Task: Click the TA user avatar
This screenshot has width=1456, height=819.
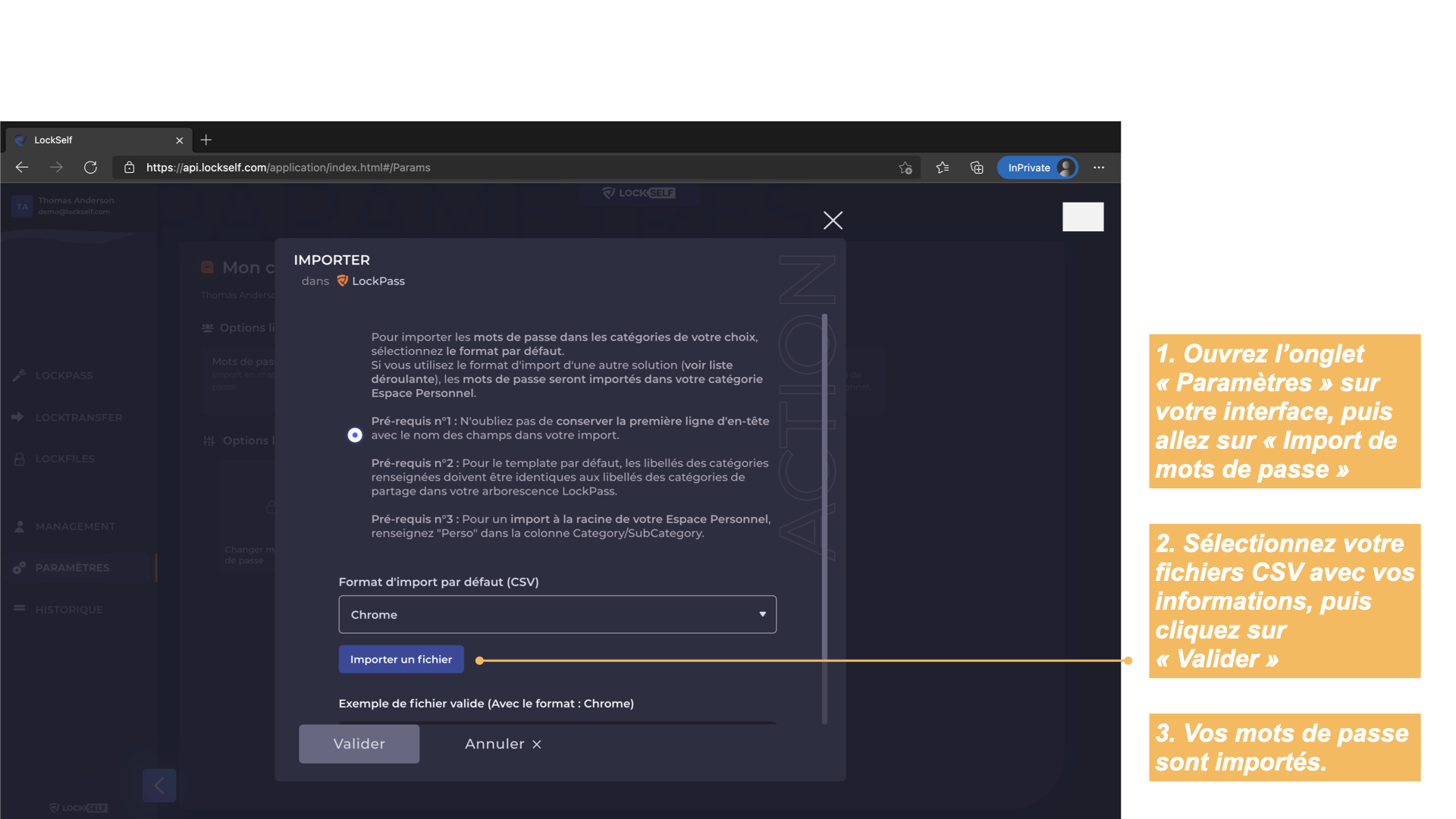Action: (22, 206)
